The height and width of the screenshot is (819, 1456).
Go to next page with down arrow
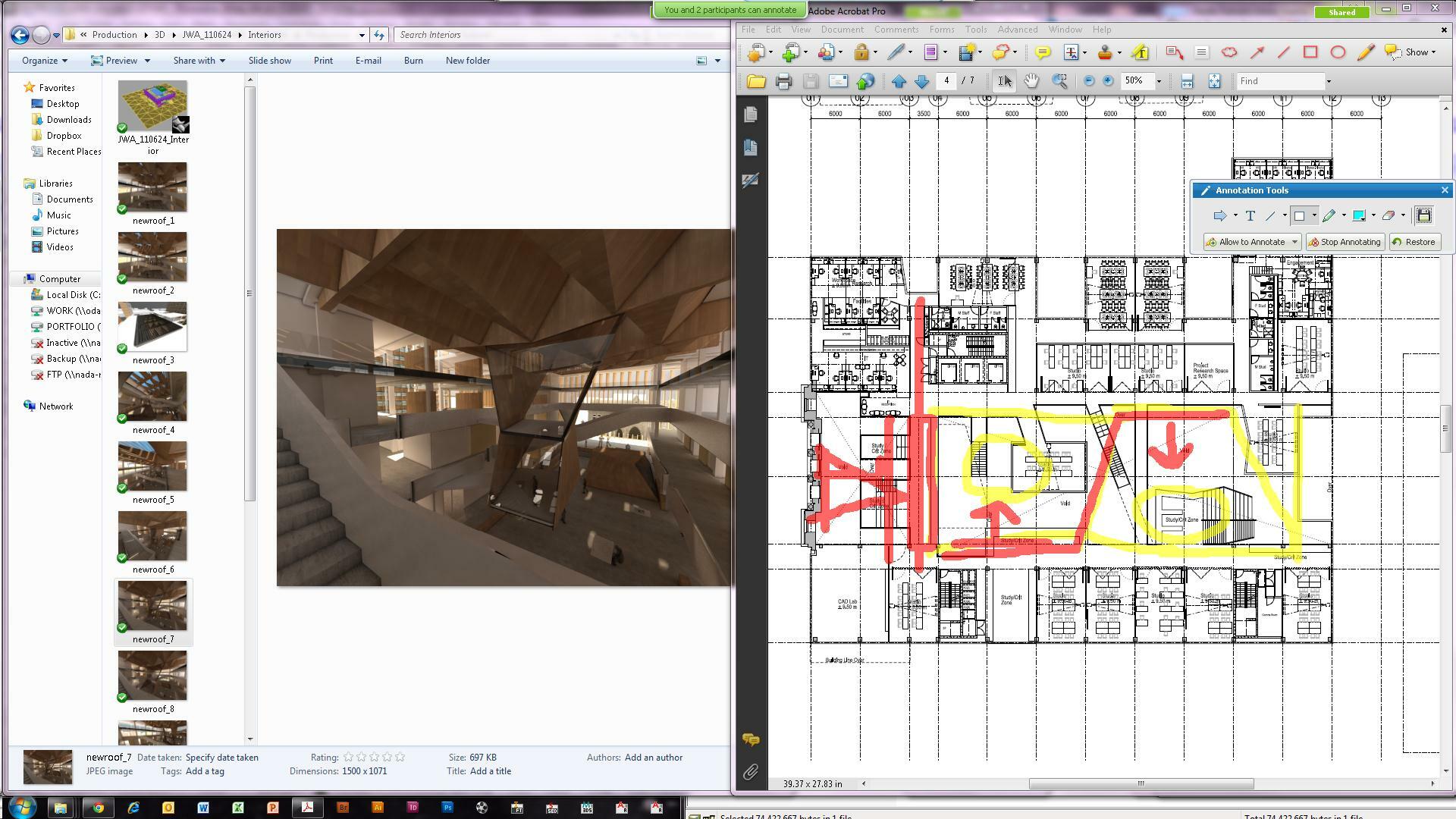coord(921,81)
